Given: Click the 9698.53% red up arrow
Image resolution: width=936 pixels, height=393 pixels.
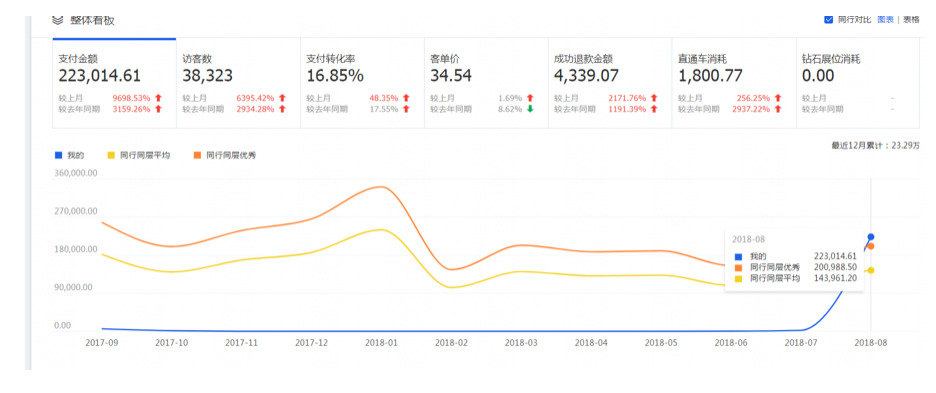Looking at the screenshot, I should tap(158, 97).
